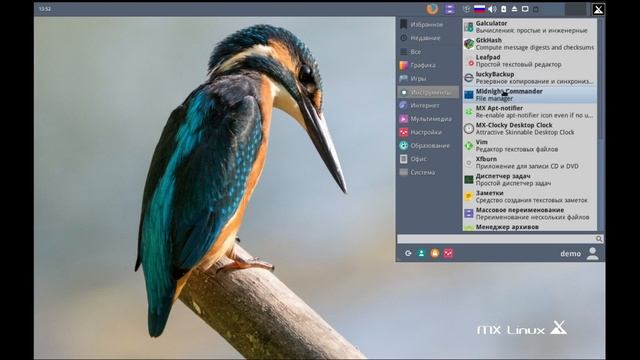Launch Firefox from the top panel
The width and height of the screenshot is (640, 360).
click(x=432, y=9)
